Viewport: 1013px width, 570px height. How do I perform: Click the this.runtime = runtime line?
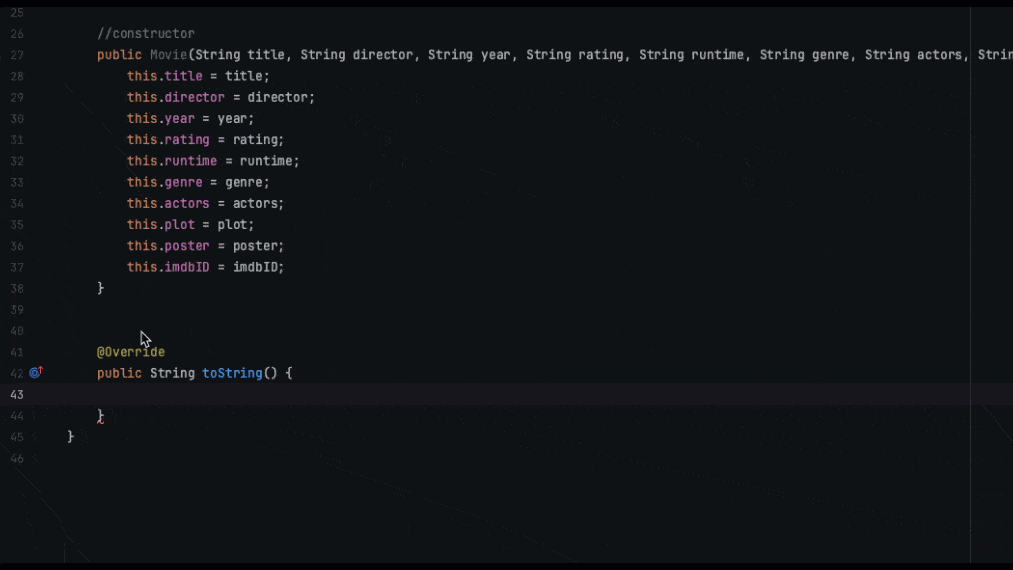coord(213,161)
